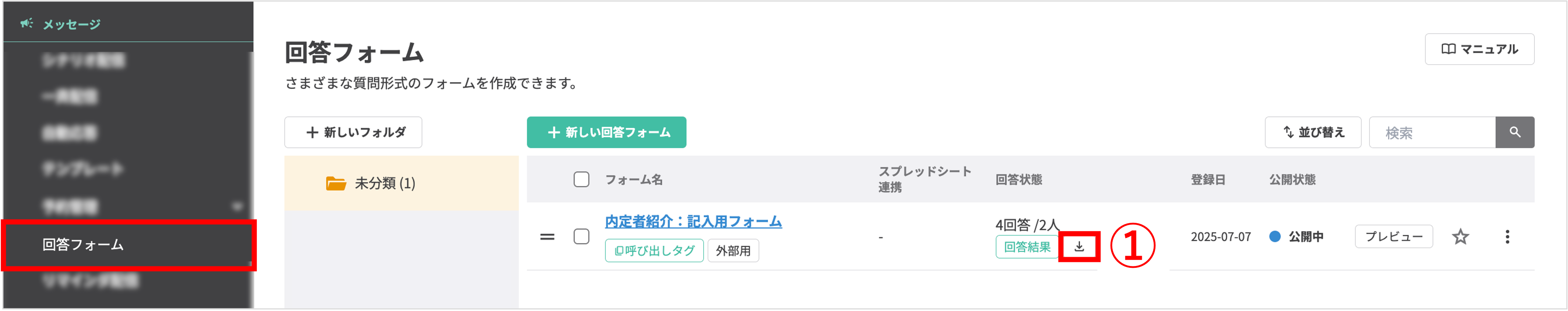Click the star icon to favorite the form
1568x311 pixels.
1460,236
